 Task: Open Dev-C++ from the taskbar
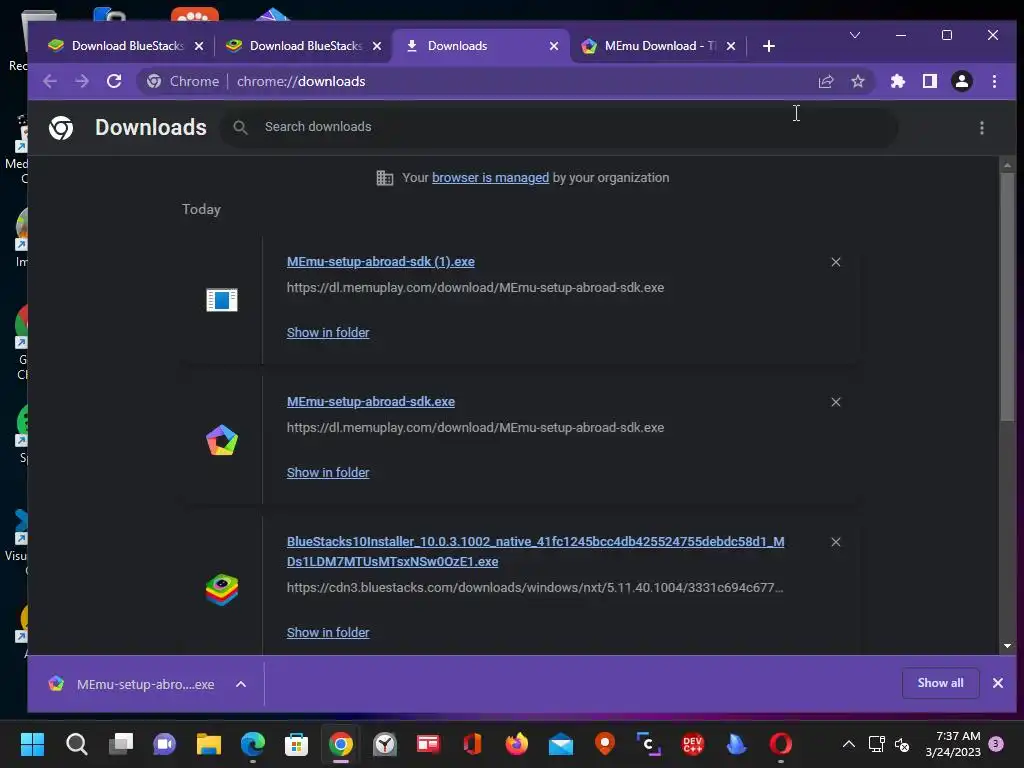tap(692, 744)
